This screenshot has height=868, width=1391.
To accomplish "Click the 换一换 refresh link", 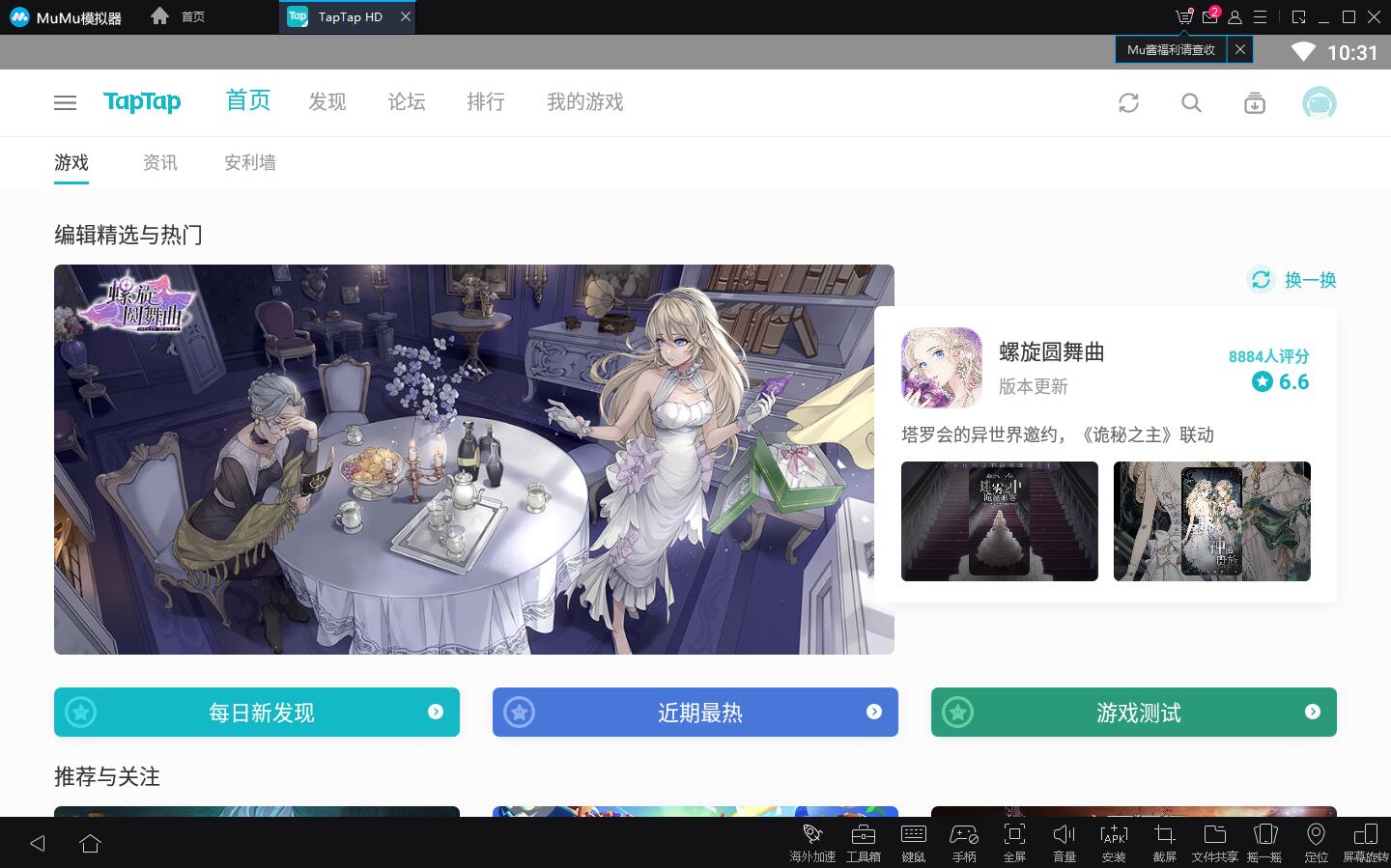I will tap(1292, 280).
